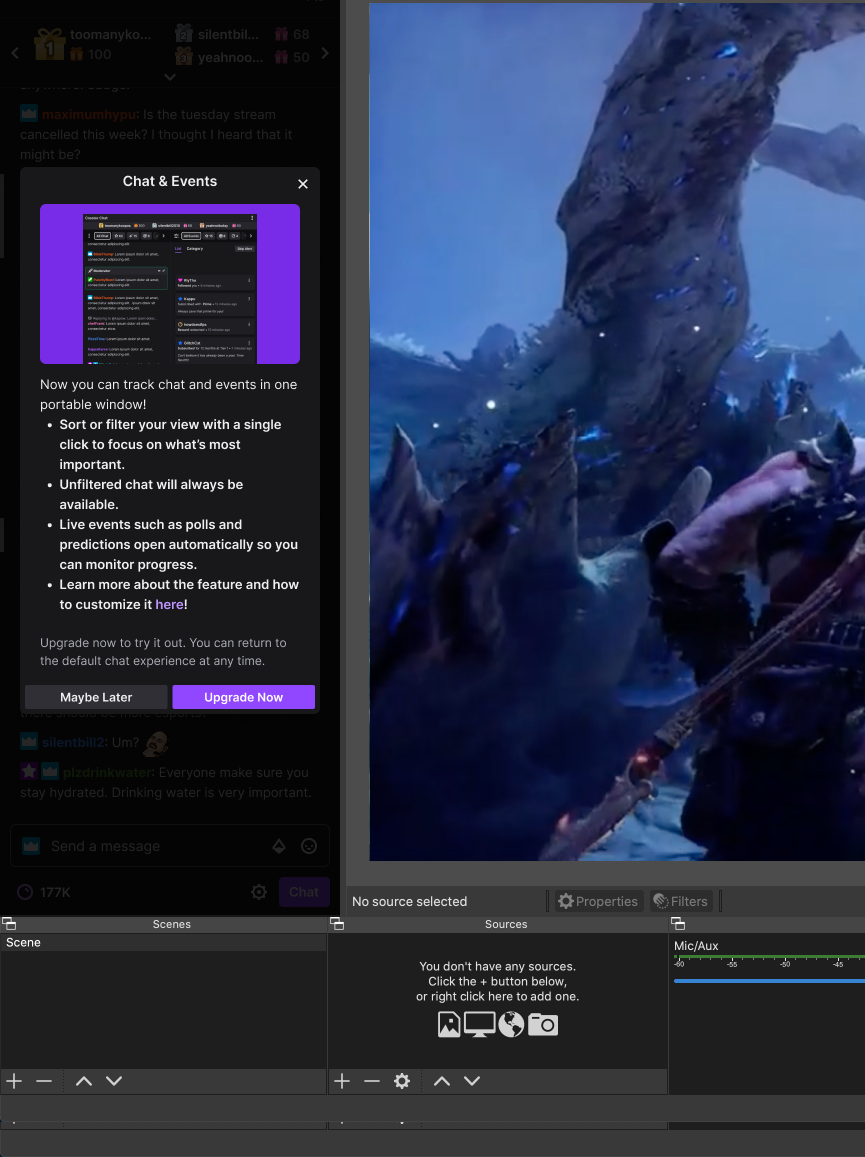The image size is (865, 1157).
Task: Open the Sources panel settings gear
Action: (x=401, y=1081)
